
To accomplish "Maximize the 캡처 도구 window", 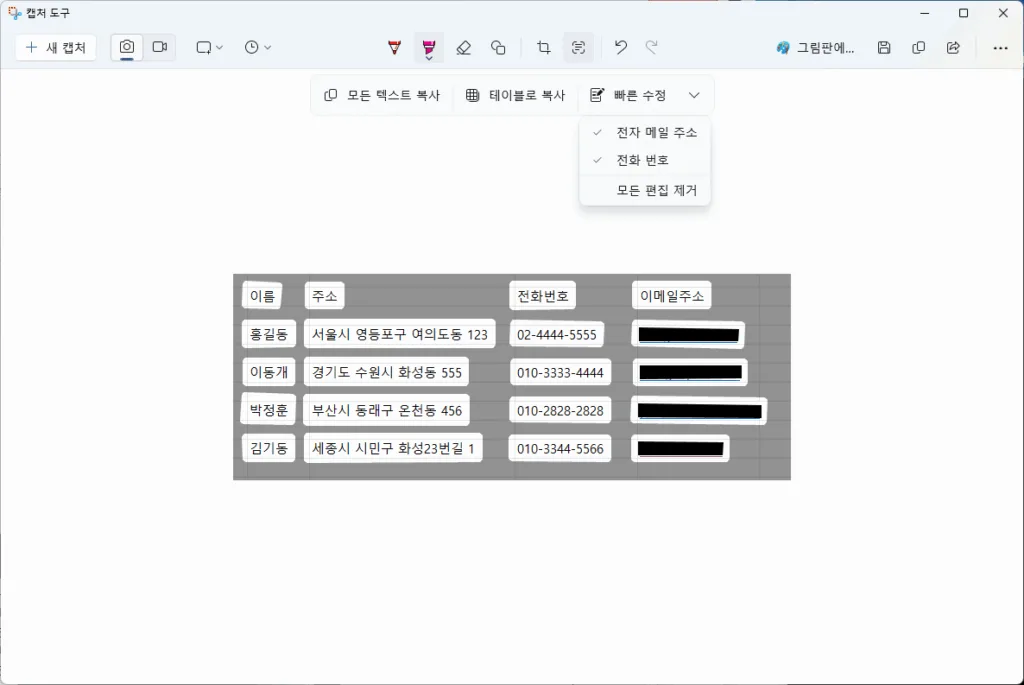I will [963, 13].
